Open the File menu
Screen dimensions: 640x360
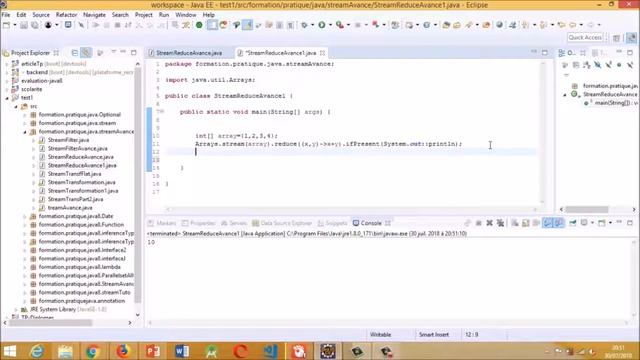6,15
